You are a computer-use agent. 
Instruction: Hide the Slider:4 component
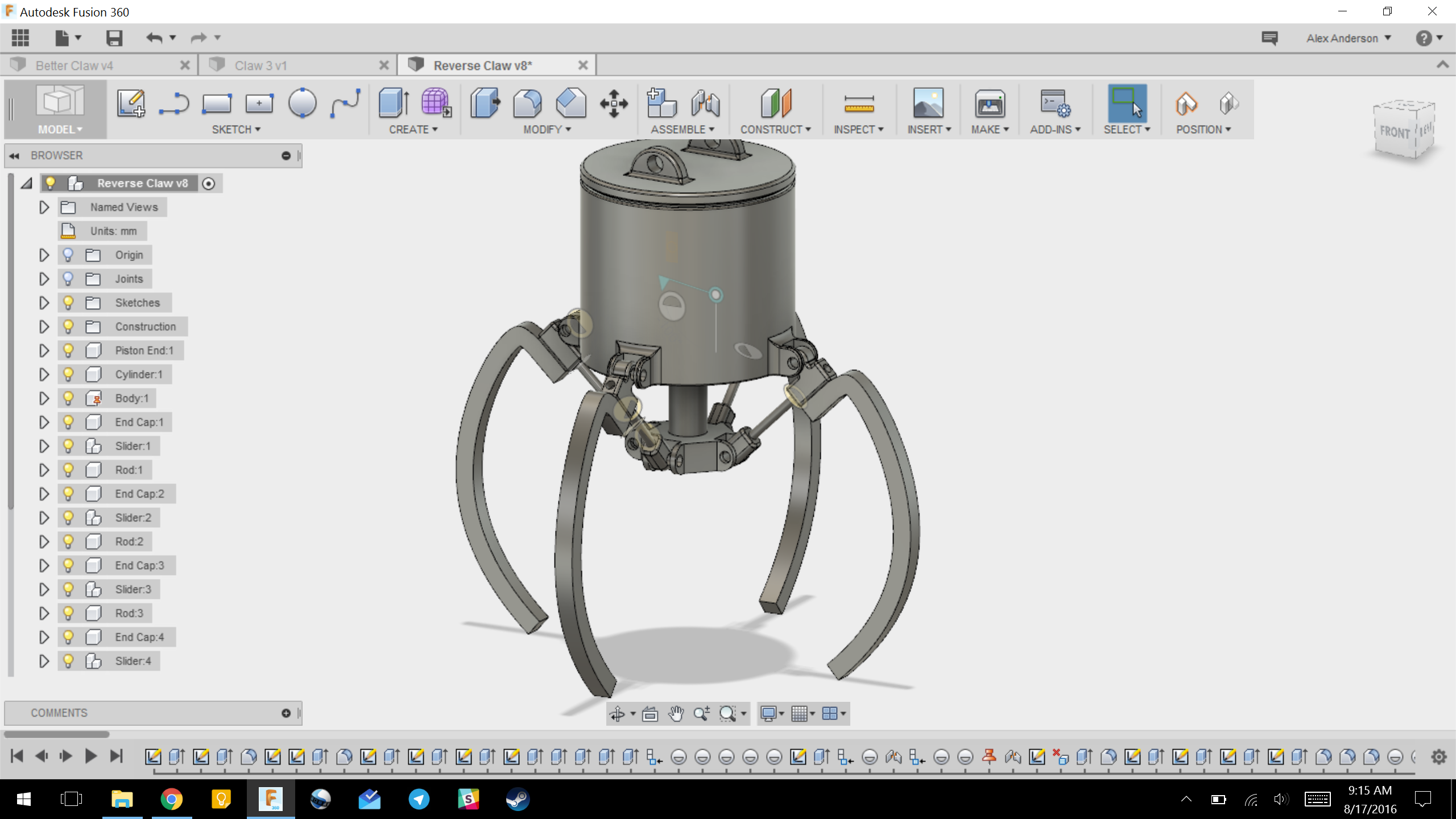point(68,661)
